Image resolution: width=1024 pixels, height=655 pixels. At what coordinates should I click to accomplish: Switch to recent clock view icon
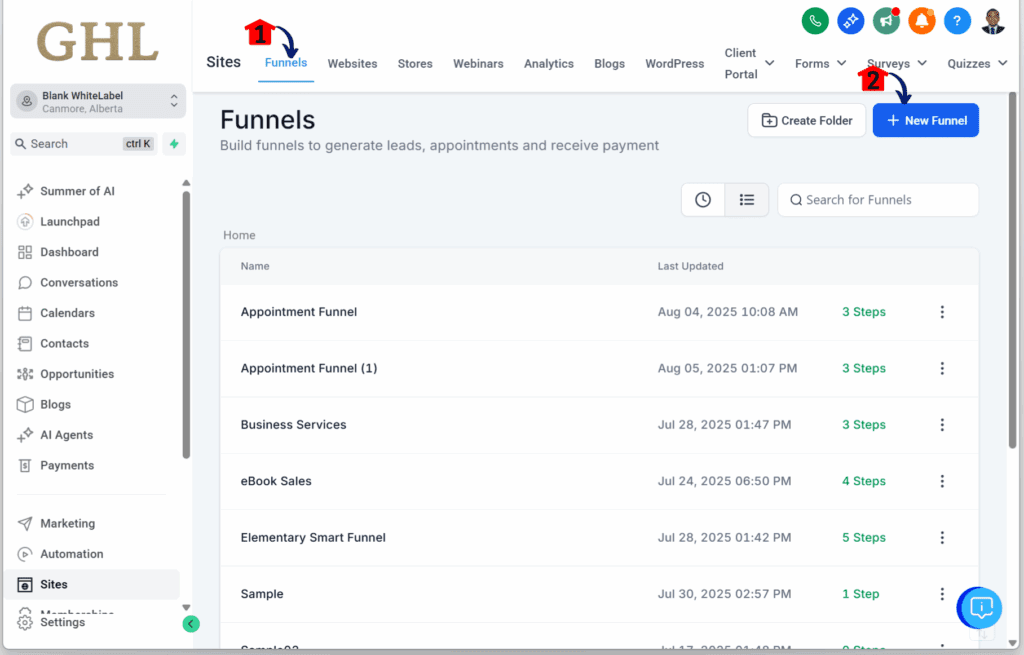click(x=703, y=200)
